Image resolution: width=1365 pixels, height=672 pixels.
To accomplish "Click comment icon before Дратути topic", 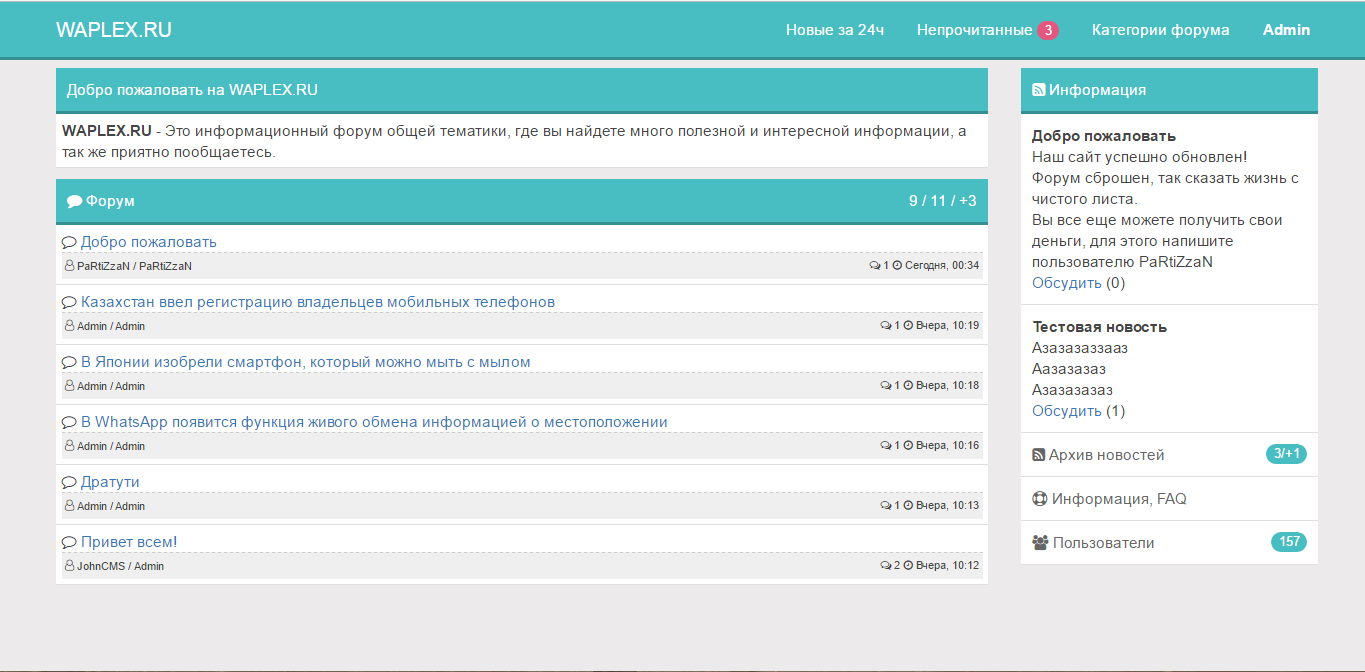I will [x=69, y=482].
